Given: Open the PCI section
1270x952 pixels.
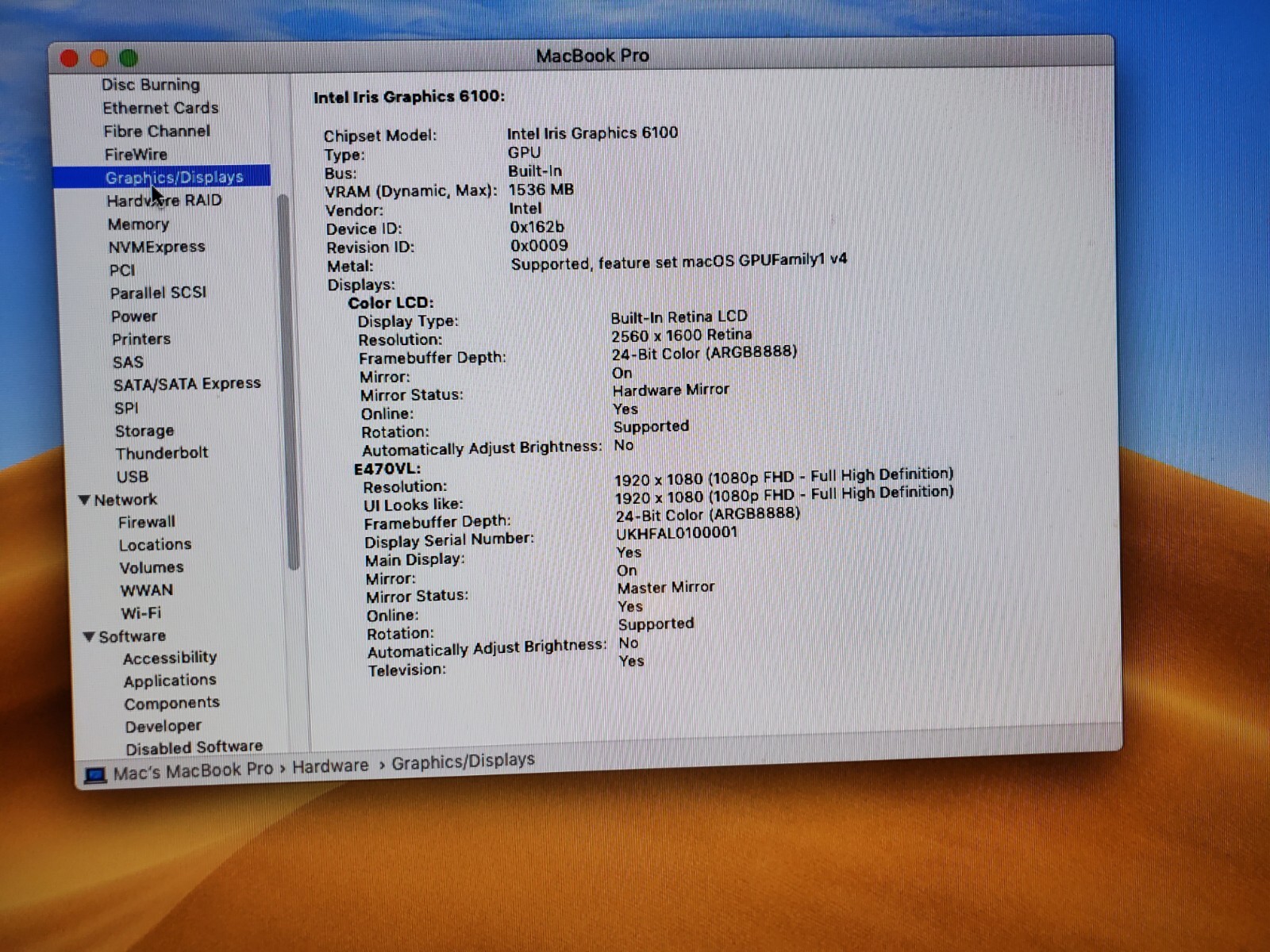Looking at the screenshot, I should [x=122, y=270].
